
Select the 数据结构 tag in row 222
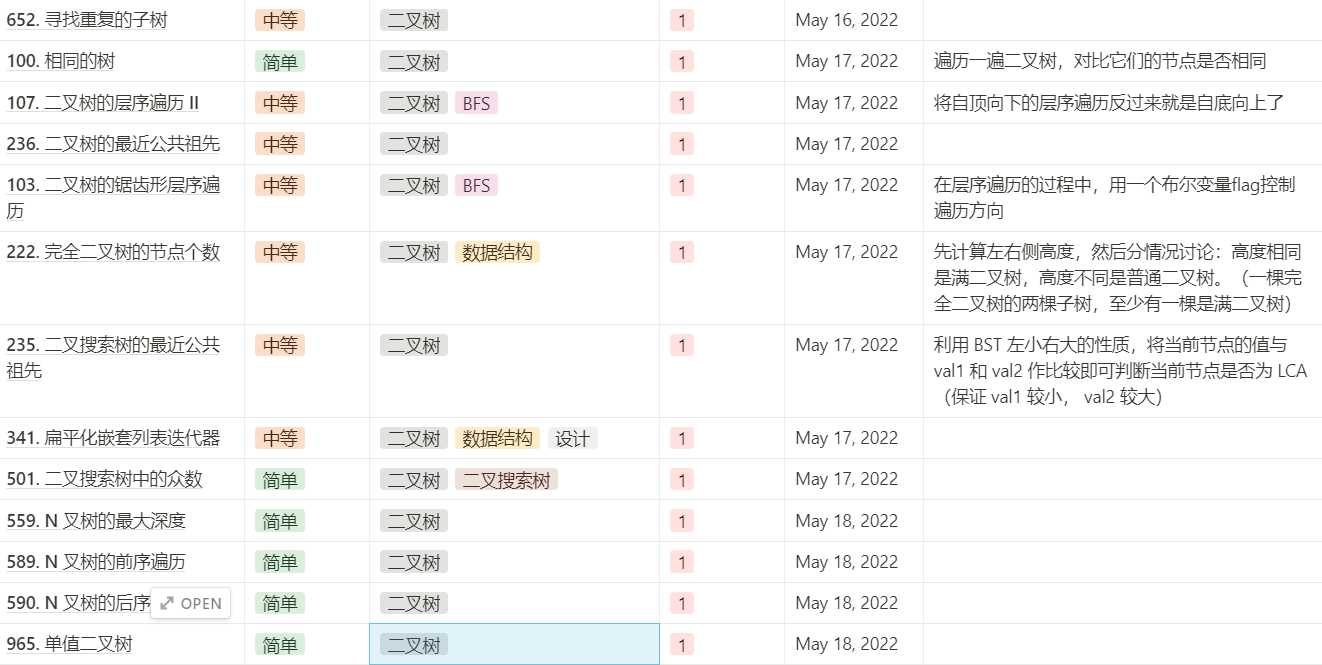(x=498, y=252)
